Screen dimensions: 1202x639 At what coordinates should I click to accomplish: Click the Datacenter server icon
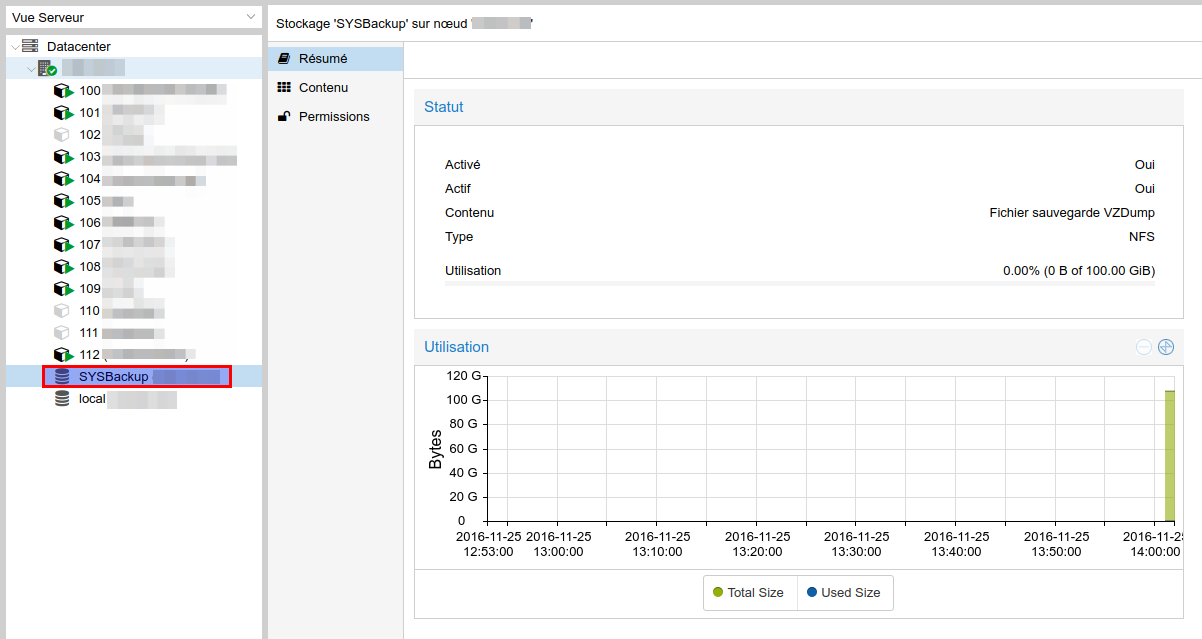coord(30,46)
